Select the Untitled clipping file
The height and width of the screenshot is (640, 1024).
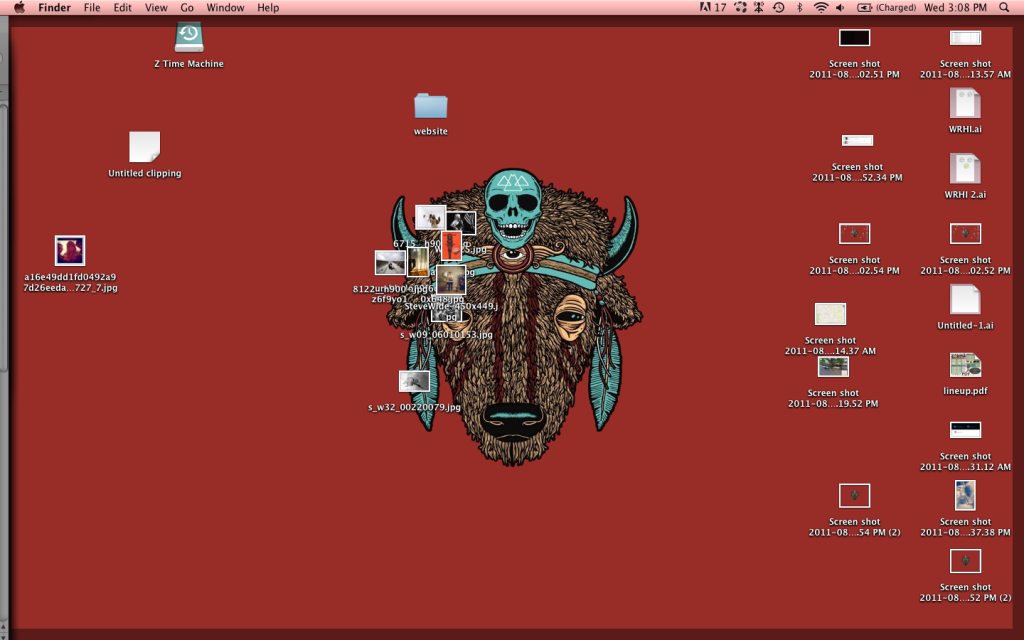click(x=144, y=147)
